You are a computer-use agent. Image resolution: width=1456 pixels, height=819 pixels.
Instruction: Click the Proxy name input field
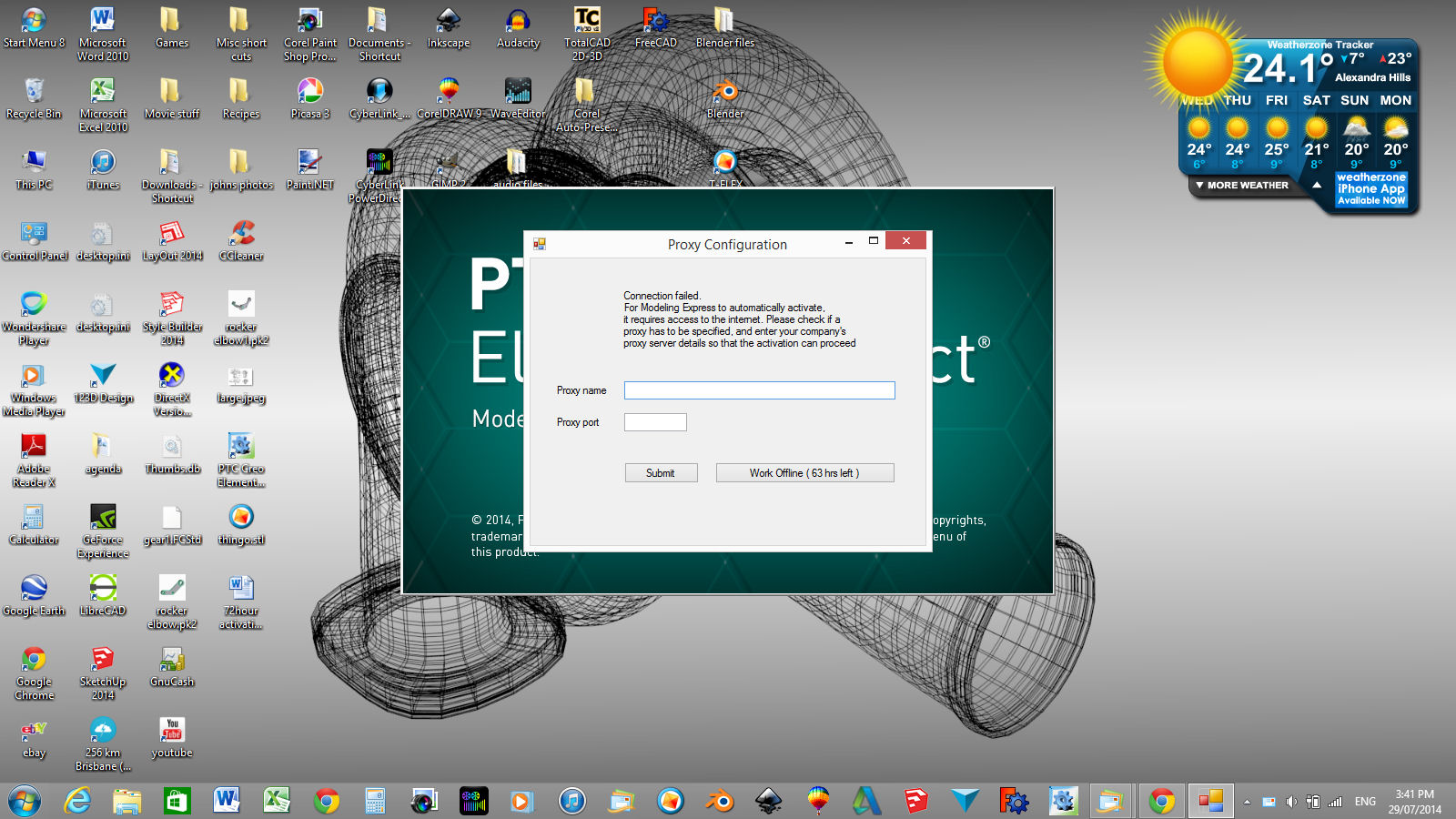pyautogui.click(x=759, y=390)
